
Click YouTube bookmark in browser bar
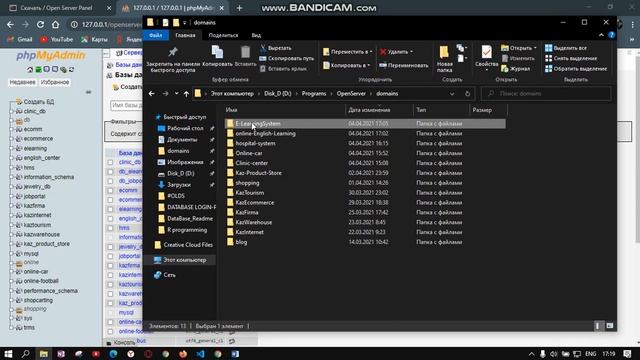click(x=57, y=39)
